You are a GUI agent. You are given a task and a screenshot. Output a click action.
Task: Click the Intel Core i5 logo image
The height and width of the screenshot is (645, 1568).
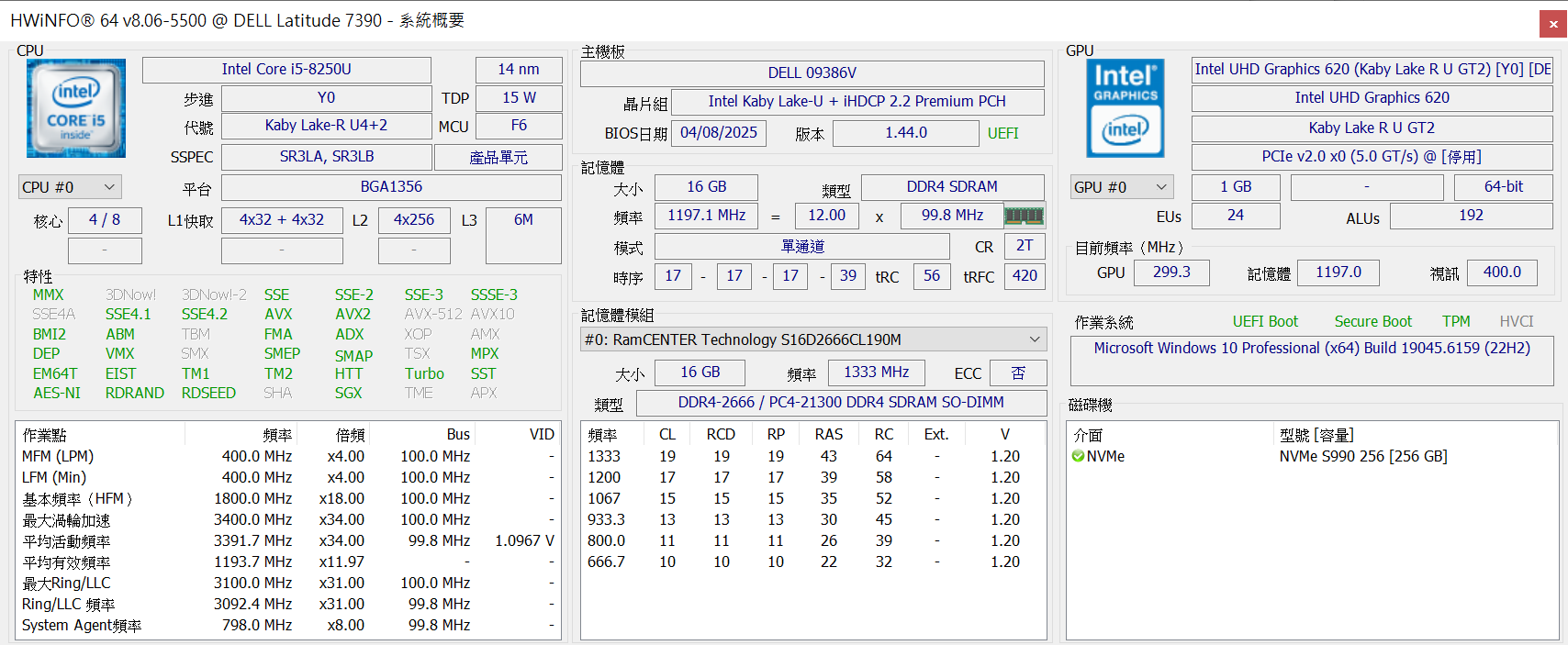(x=76, y=109)
